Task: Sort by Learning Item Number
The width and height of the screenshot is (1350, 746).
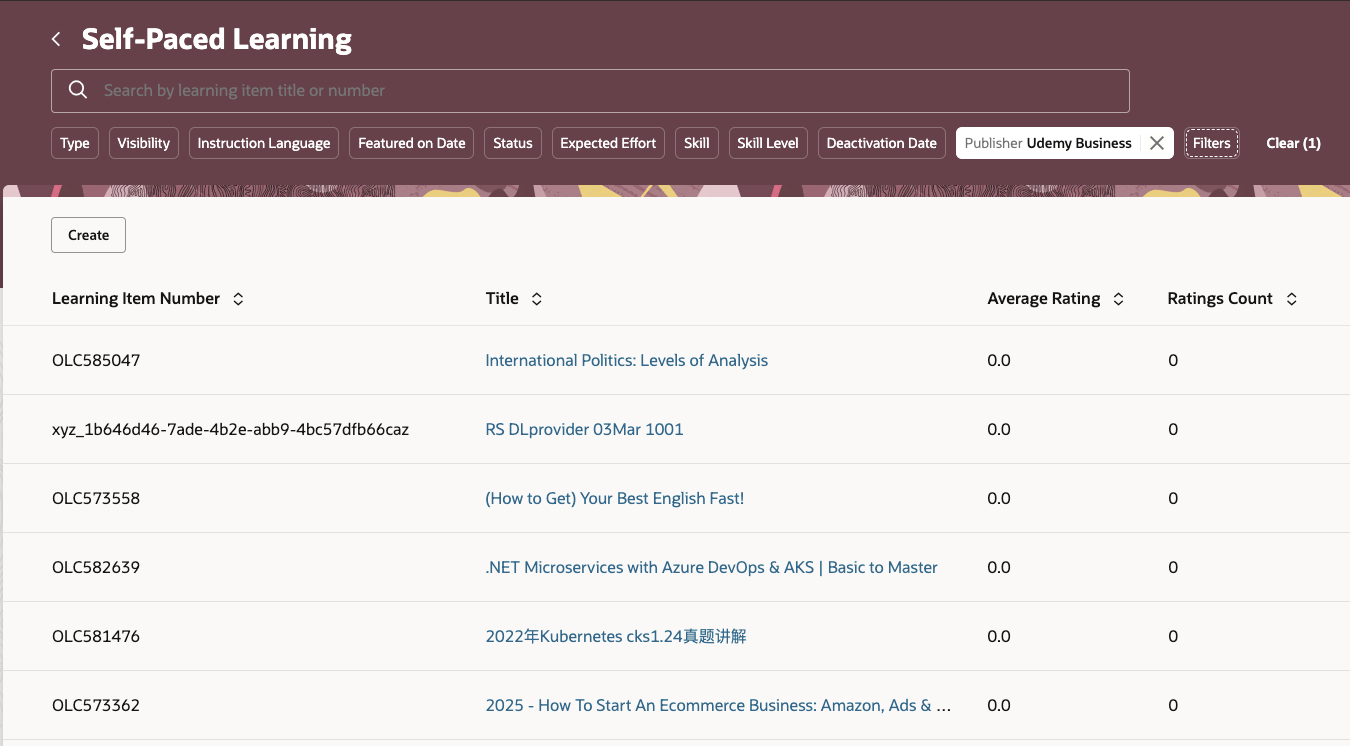Action: pos(238,299)
